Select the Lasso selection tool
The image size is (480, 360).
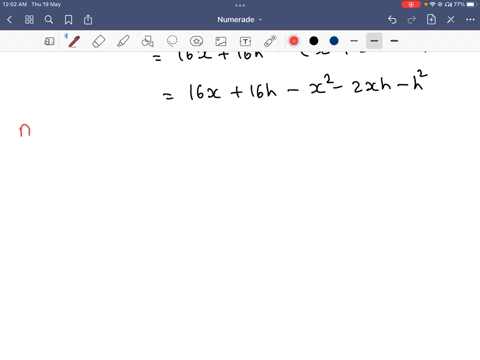click(172, 41)
